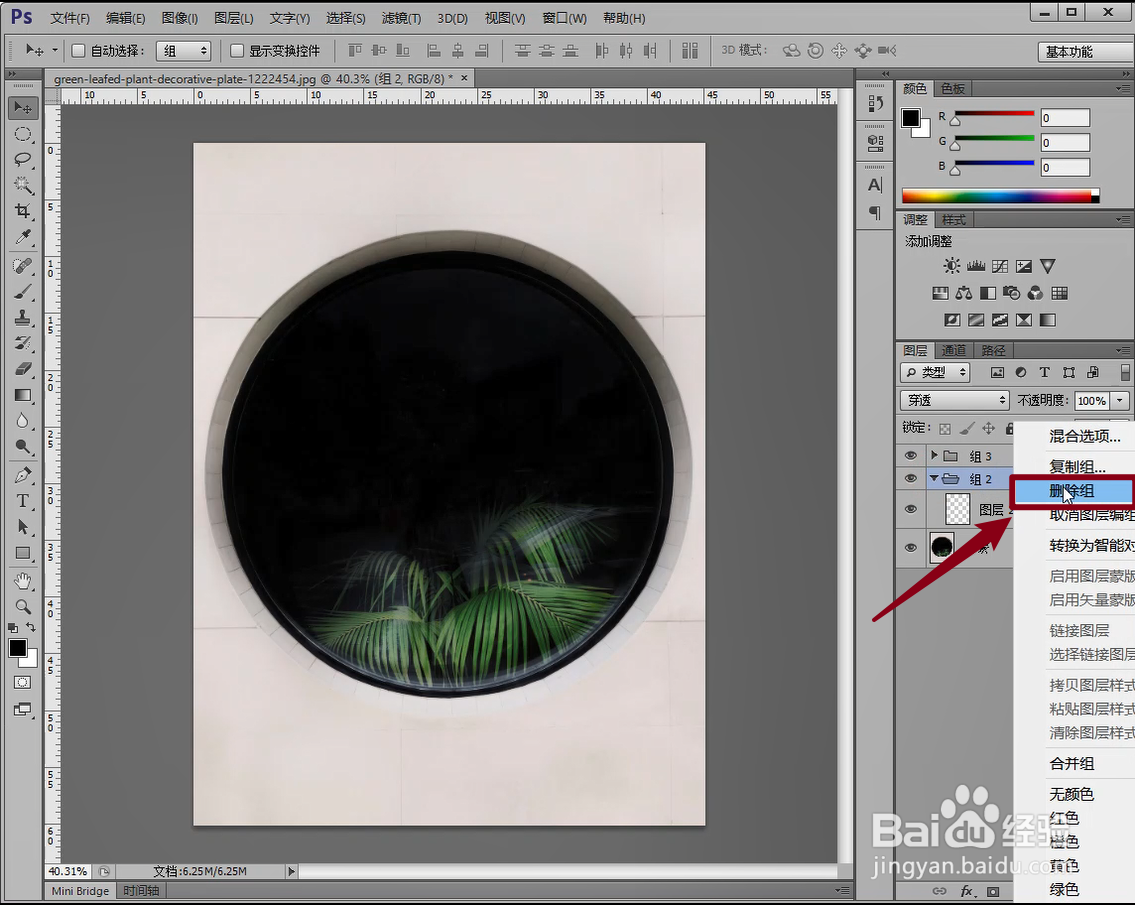Open the Character panel icon

tap(875, 185)
